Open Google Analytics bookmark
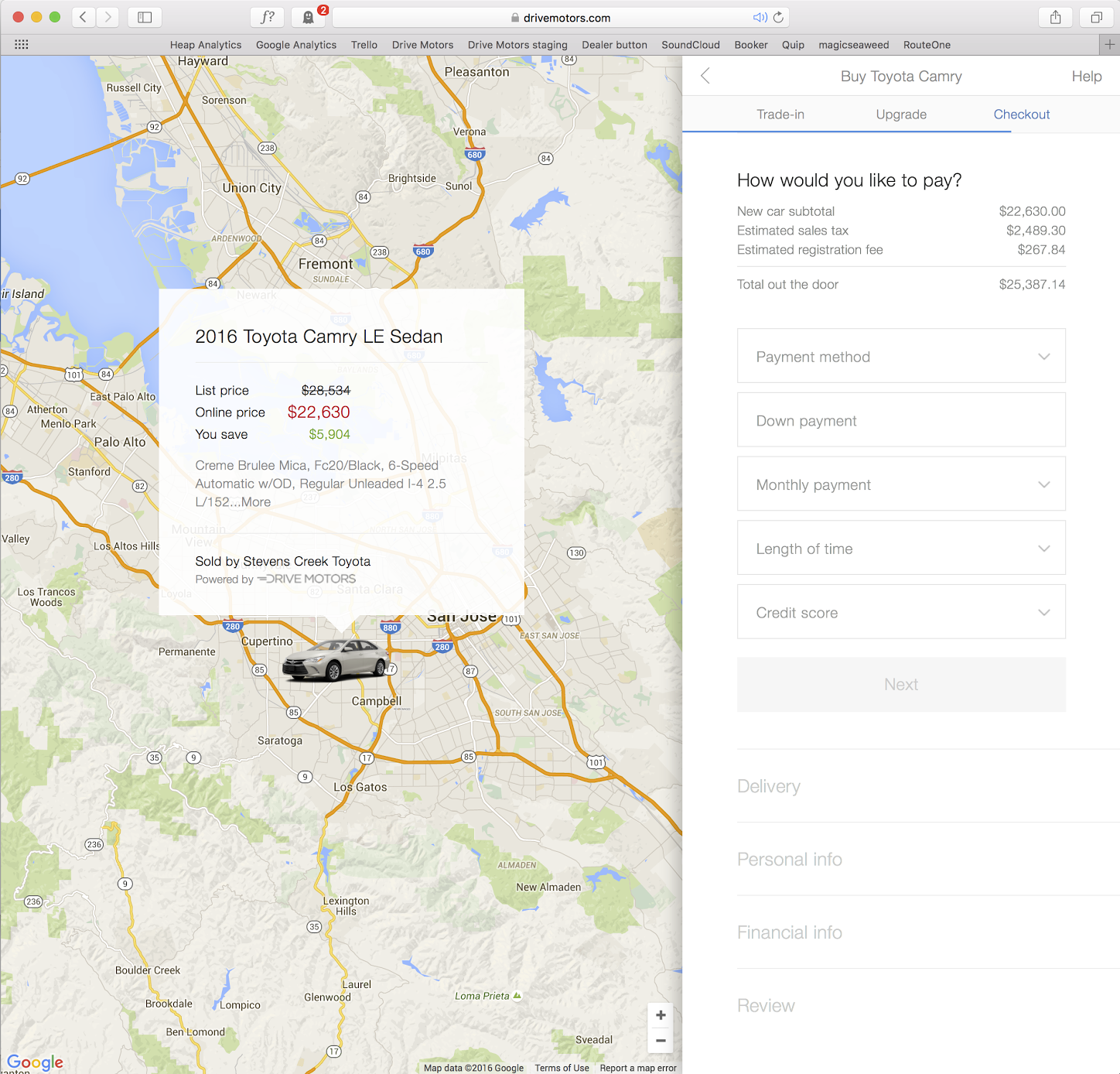1120x1074 pixels. tap(296, 45)
